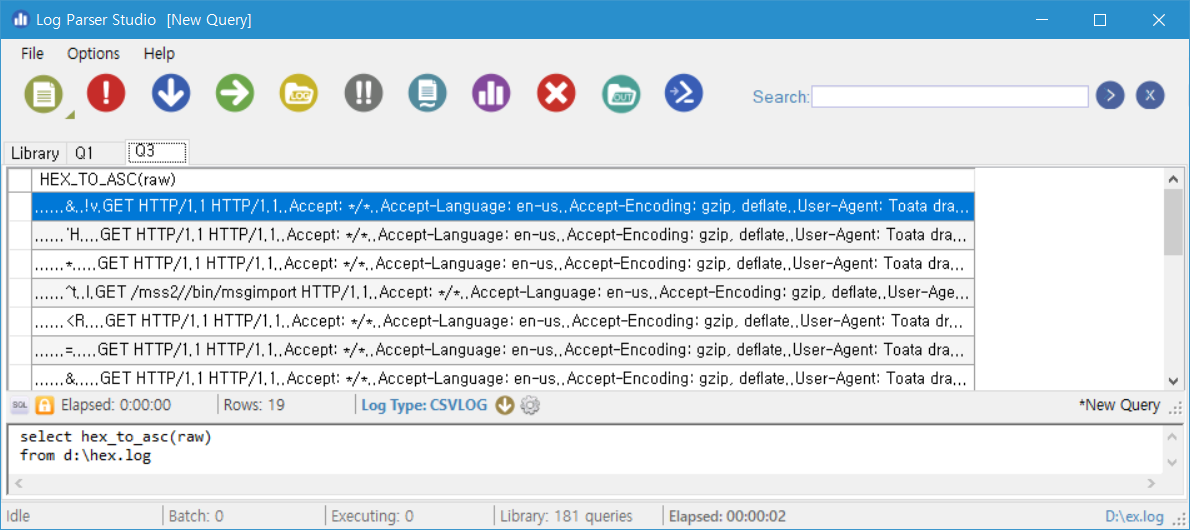Click the results vertical scrollbar thumb
This screenshot has height=530, width=1190.
[x=1173, y=222]
